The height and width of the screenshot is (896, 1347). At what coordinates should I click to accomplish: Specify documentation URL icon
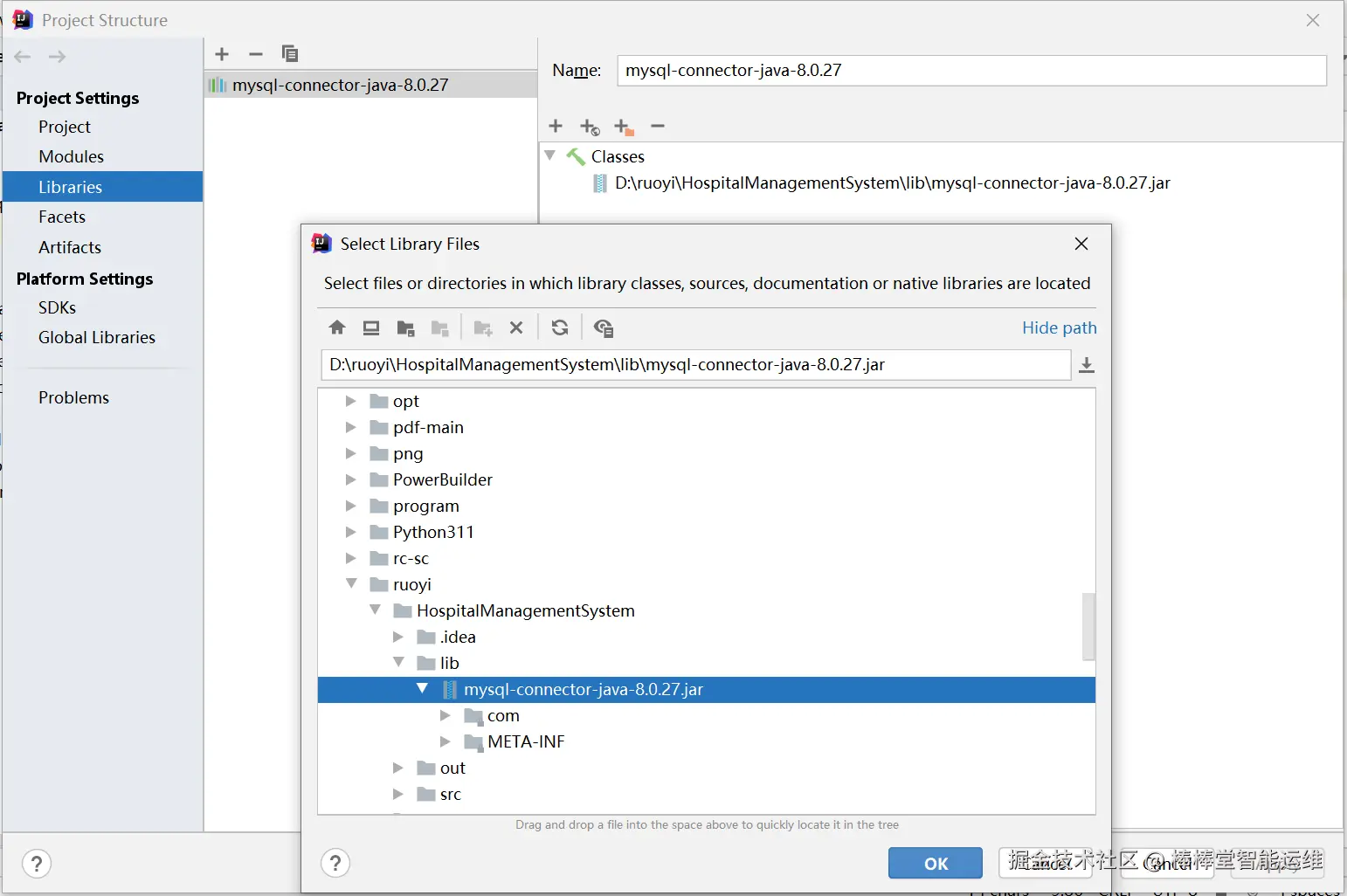tap(590, 127)
